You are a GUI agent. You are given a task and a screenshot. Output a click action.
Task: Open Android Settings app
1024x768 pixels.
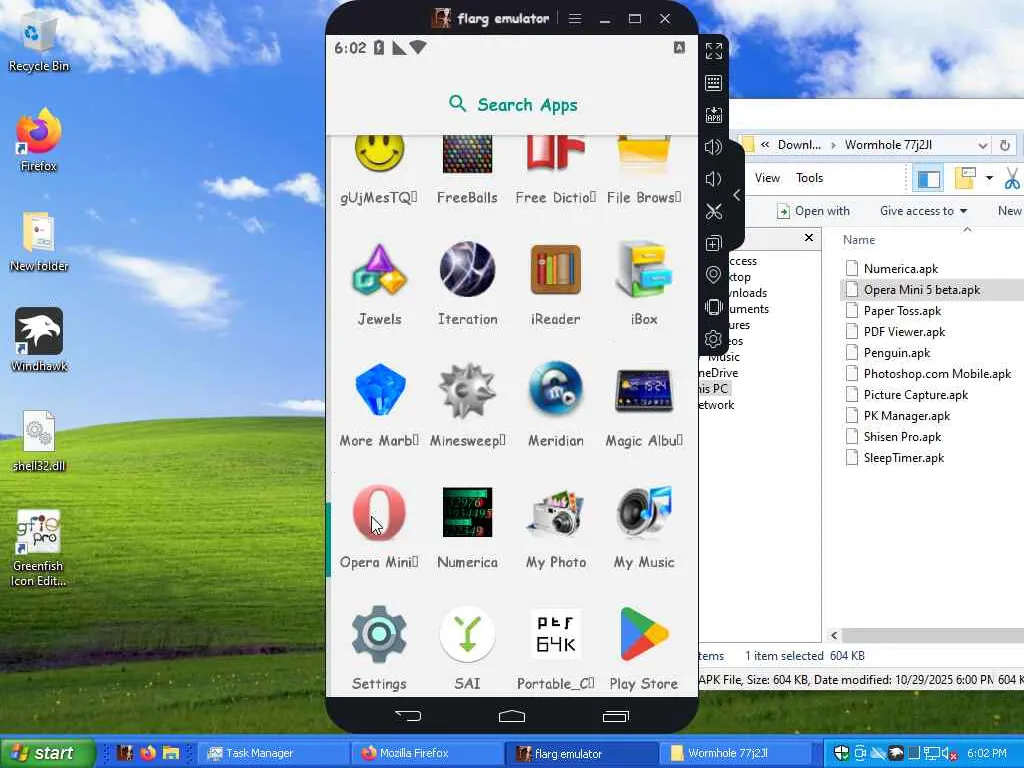[x=379, y=648]
